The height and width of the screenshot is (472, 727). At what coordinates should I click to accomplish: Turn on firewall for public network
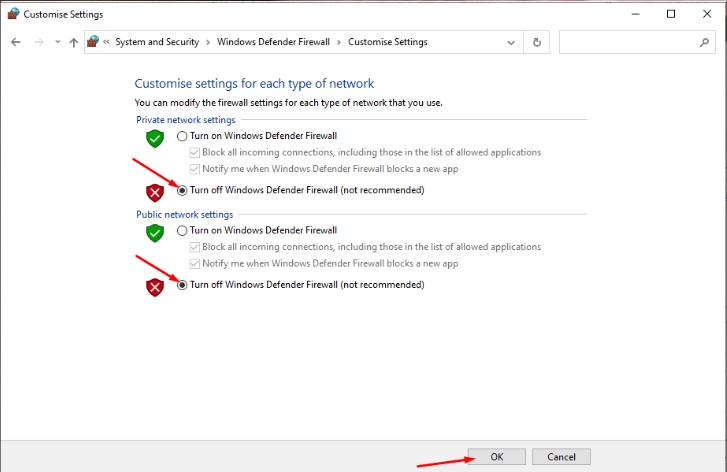(182, 231)
